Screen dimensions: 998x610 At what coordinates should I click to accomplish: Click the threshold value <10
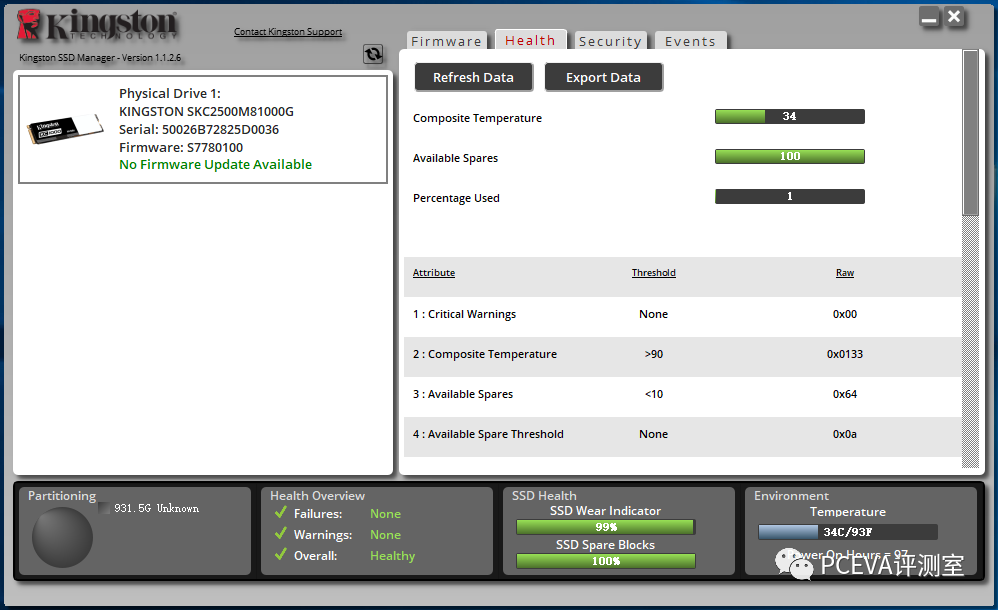tap(654, 394)
